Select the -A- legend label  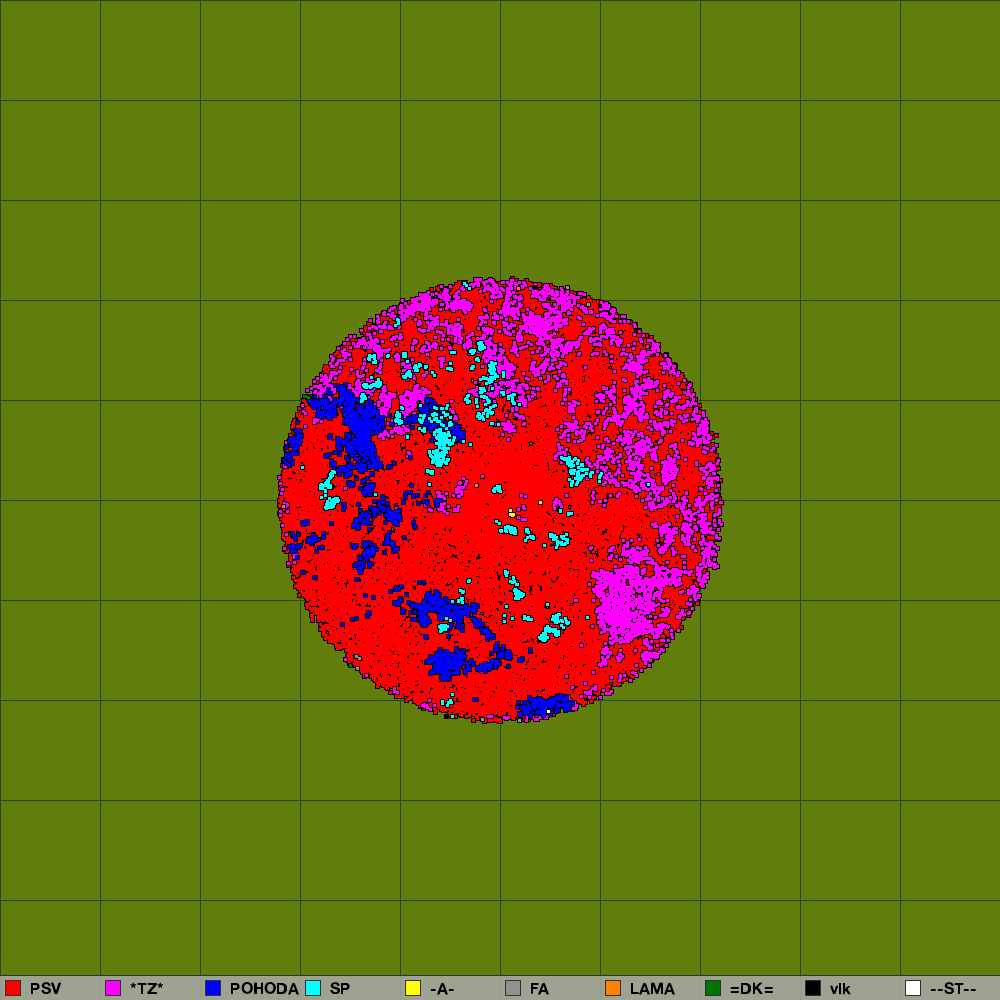442,989
